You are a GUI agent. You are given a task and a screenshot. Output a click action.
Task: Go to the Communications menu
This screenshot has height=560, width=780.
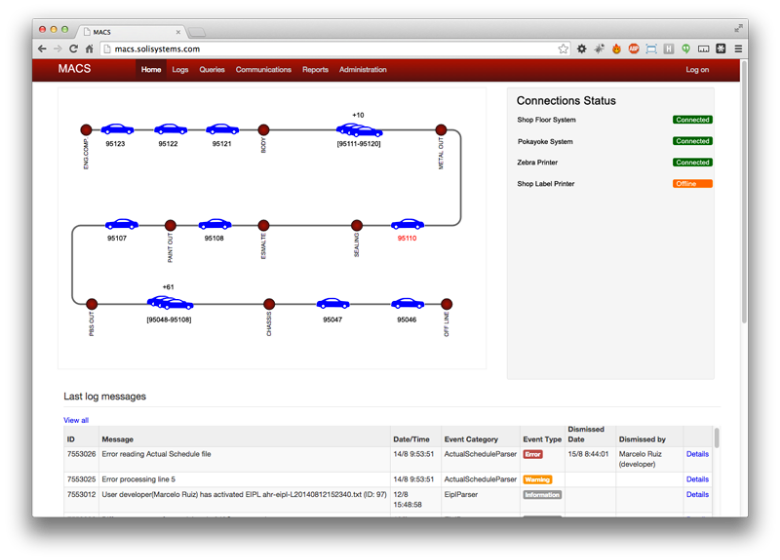point(263,70)
